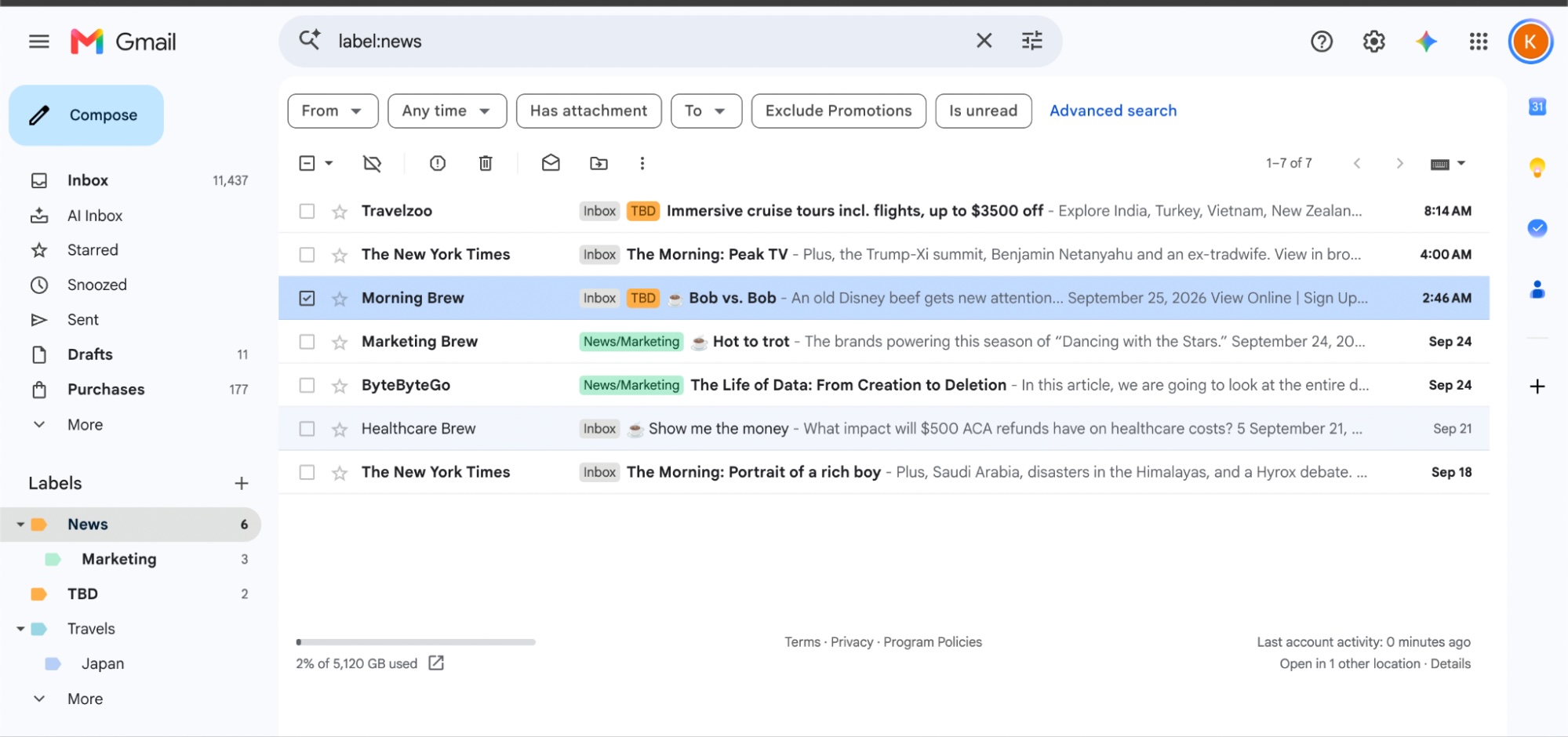
Task: Collapse the Travels label tree
Action: click(x=20, y=629)
